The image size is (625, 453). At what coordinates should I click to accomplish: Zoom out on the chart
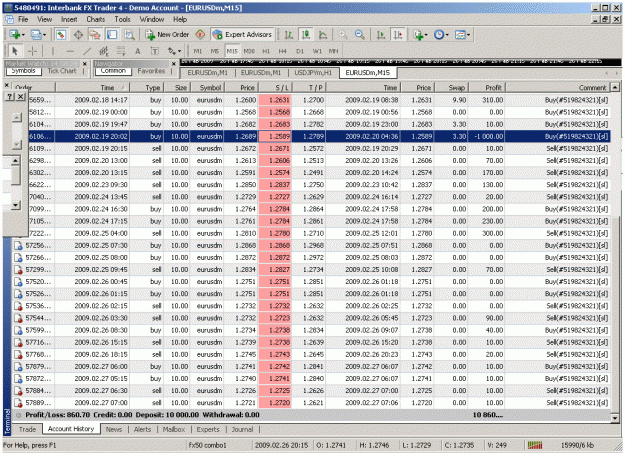click(x=360, y=35)
